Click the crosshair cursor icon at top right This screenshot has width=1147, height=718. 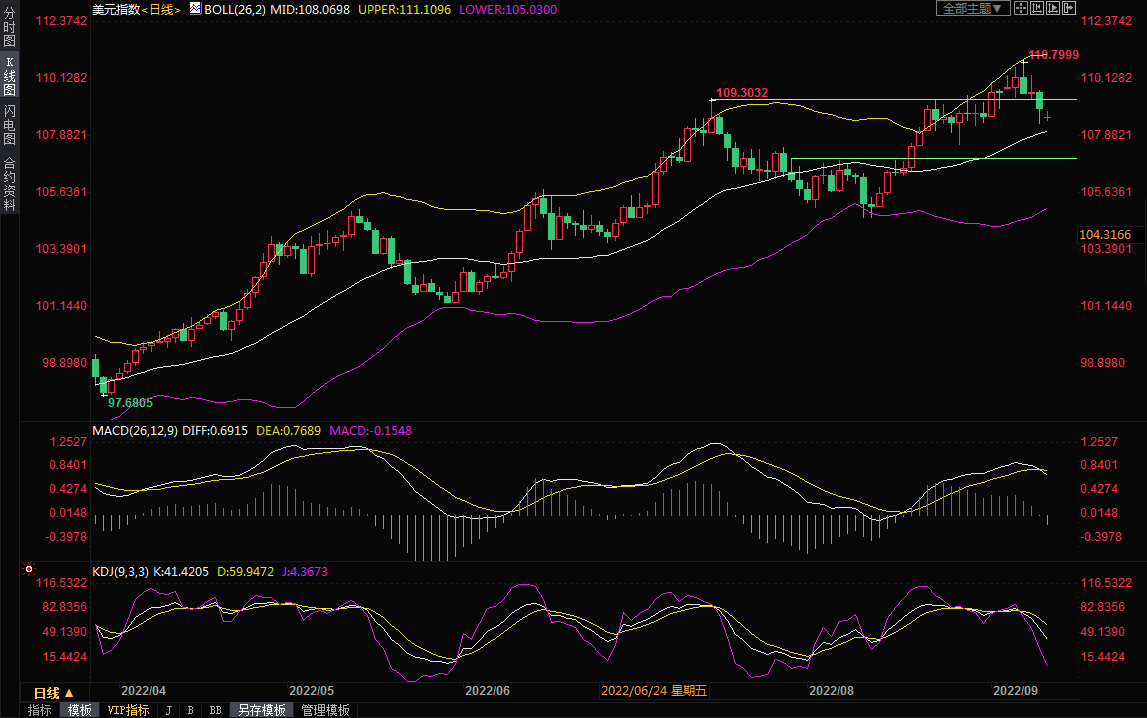[x=1021, y=8]
